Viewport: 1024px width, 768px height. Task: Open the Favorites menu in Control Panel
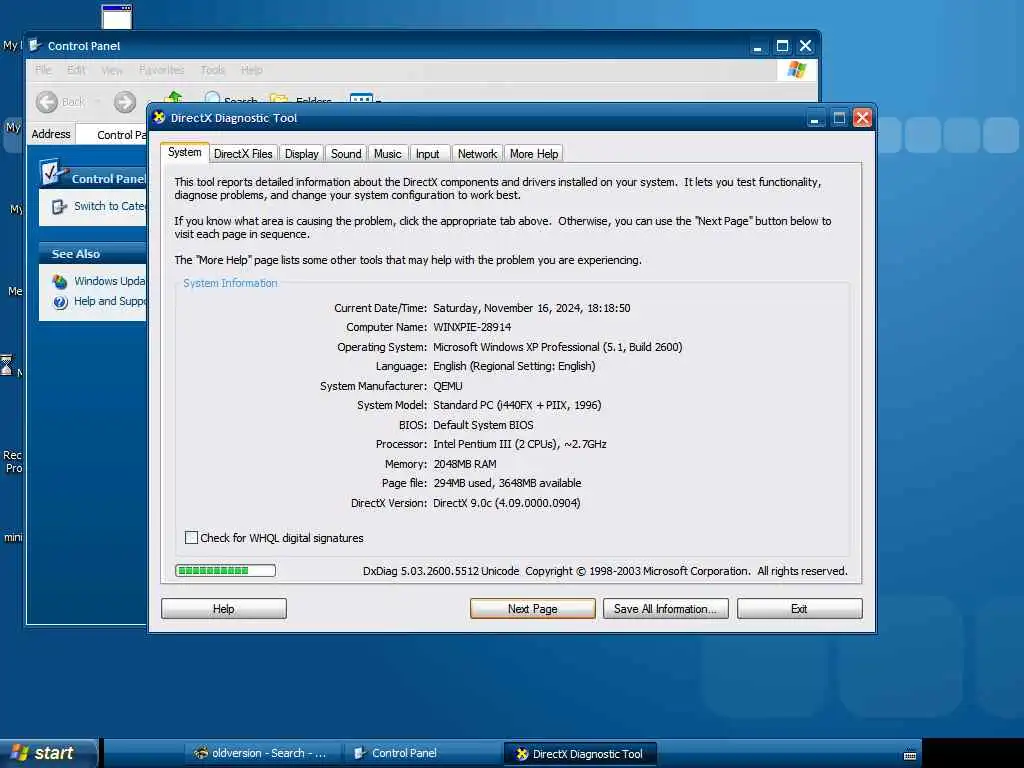(161, 70)
